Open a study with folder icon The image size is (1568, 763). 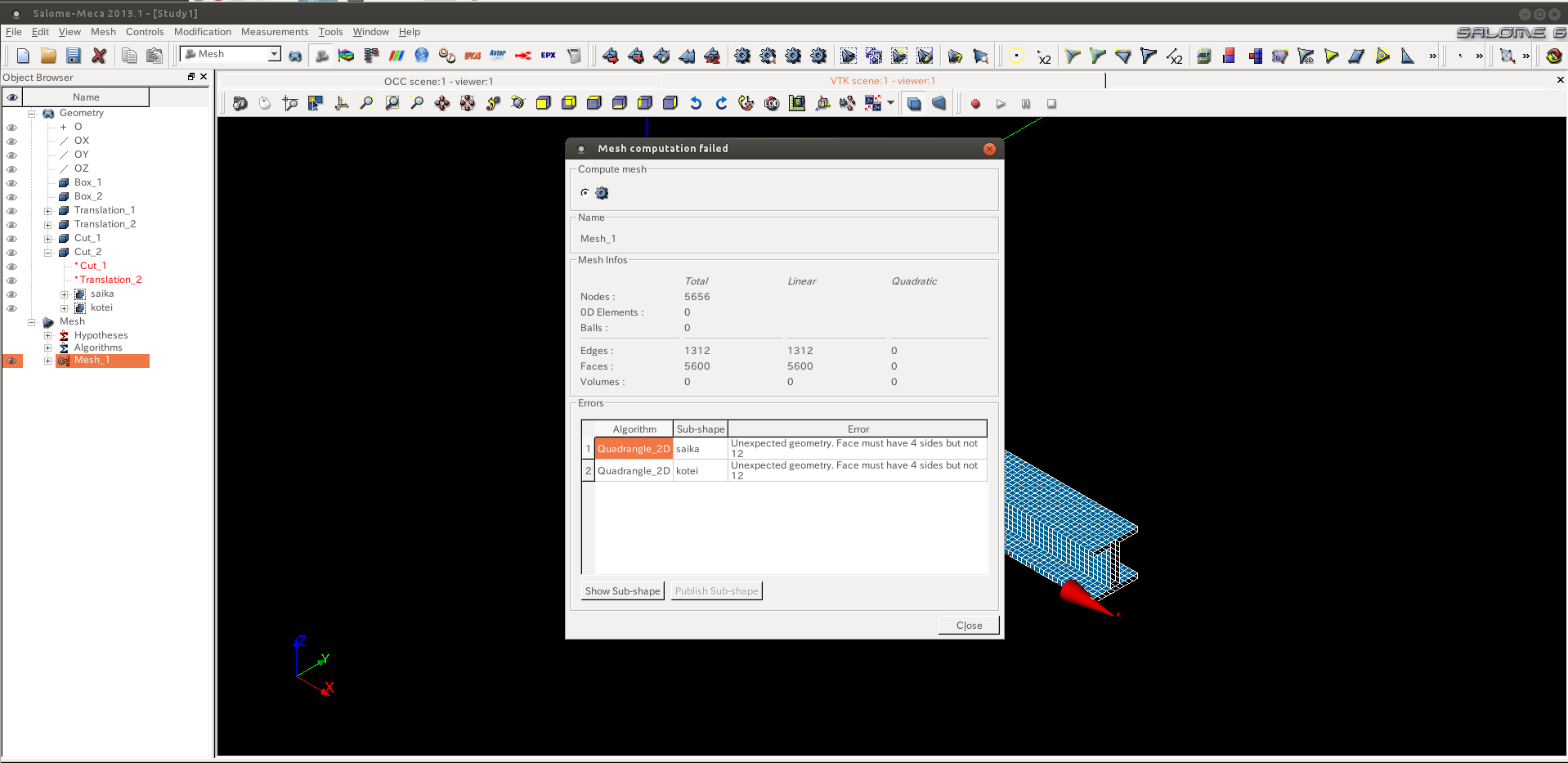coord(48,56)
